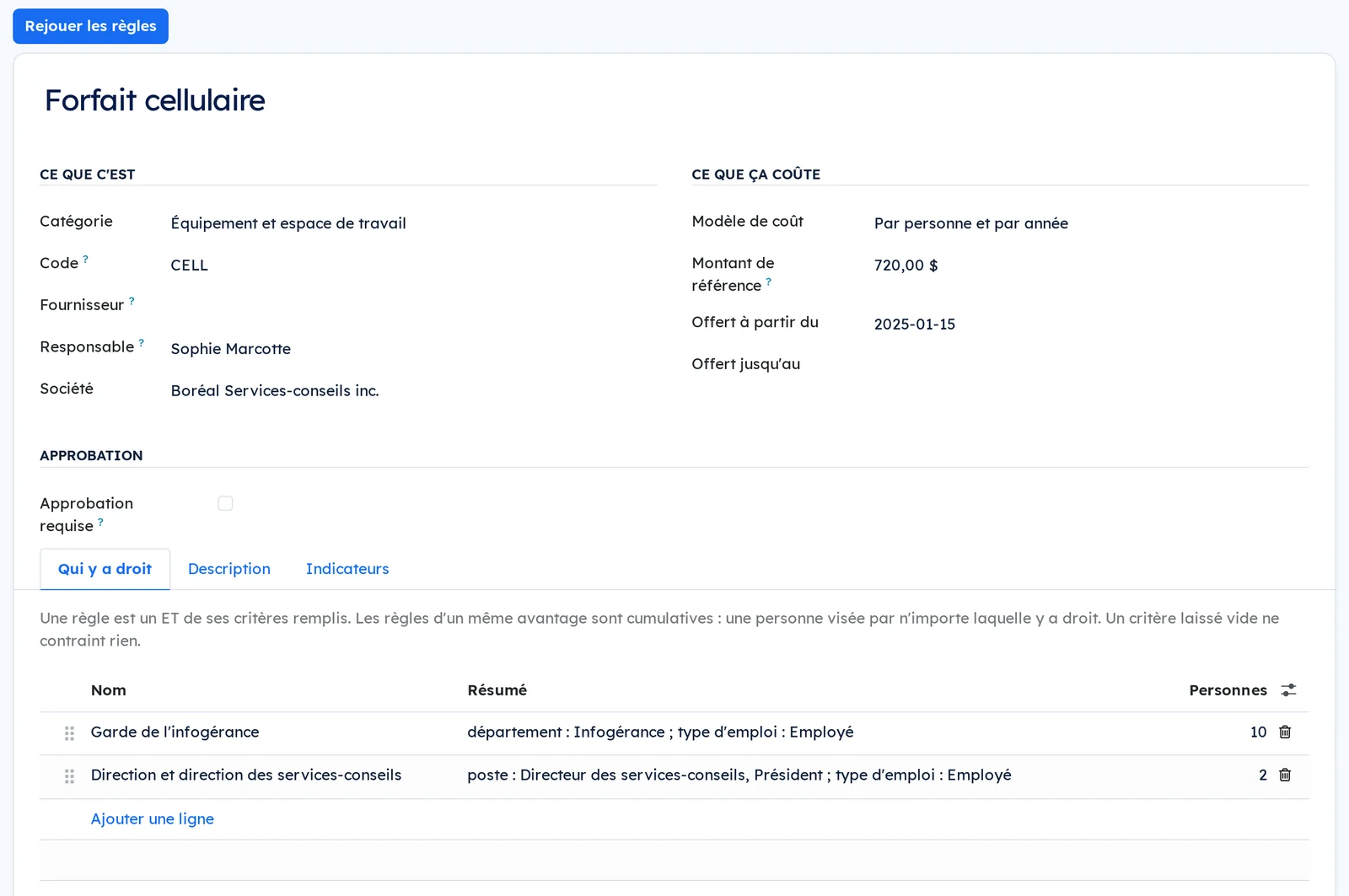
Task: Open the Catégorie field showing Équipement et espace de travail
Action: (413, 223)
